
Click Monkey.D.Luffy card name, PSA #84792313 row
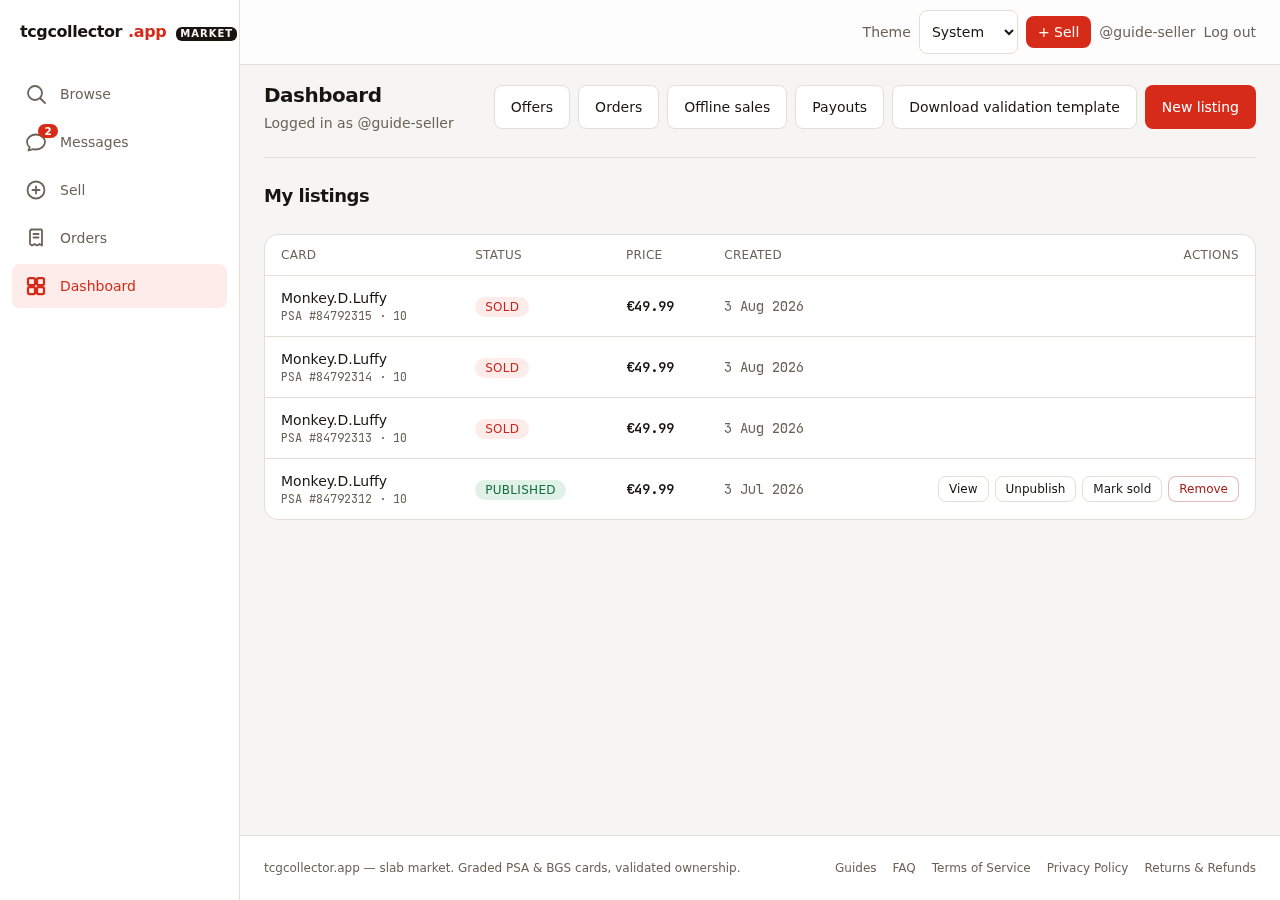(x=334, y=420)
